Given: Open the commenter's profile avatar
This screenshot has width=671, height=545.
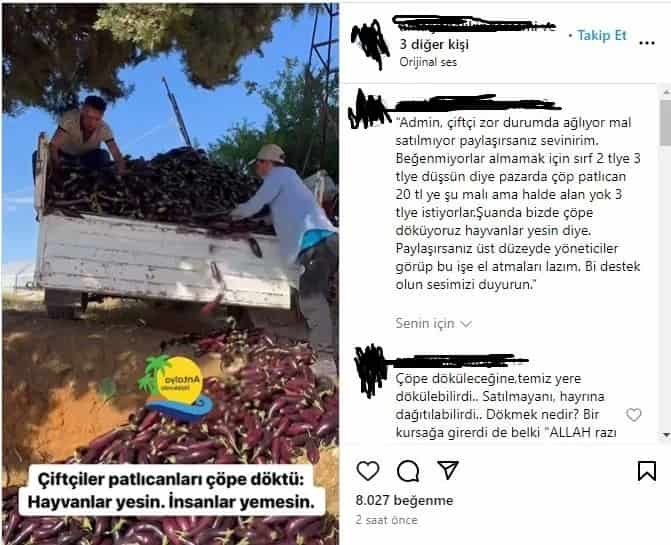Looking at the screenshot, I should pyautogui.click(x=371, y=371).
